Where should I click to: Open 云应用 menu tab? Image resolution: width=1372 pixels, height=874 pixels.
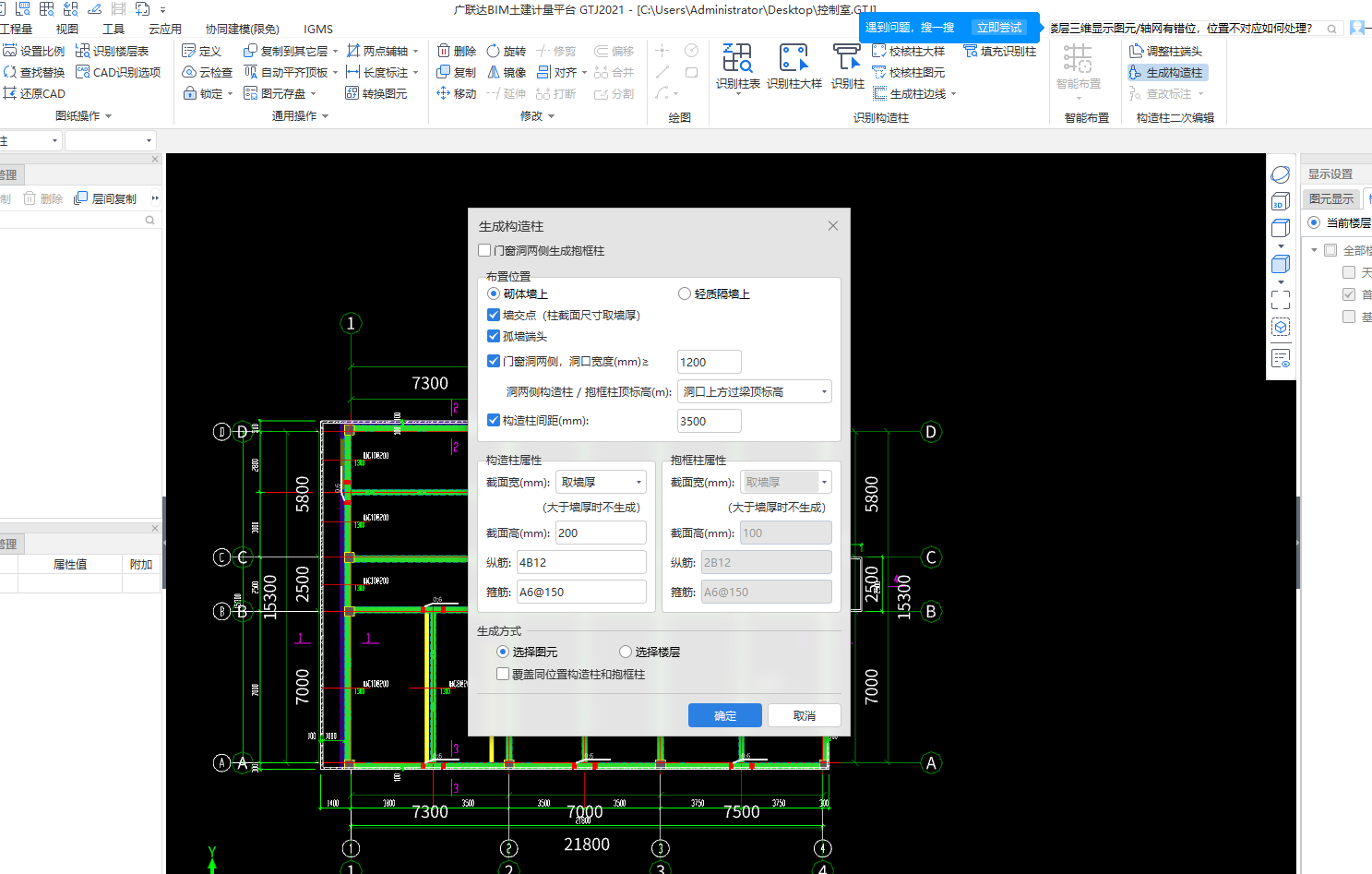tap(165, 29)
